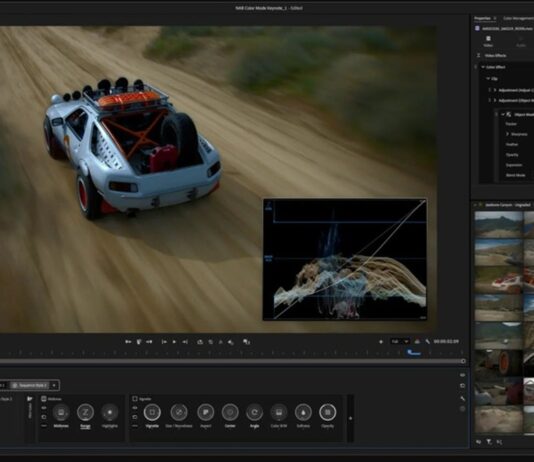This screenshot has height=462, width=534.
Task: Click the arrow at the right of the Vignette strip
Action: pos(350,418)
